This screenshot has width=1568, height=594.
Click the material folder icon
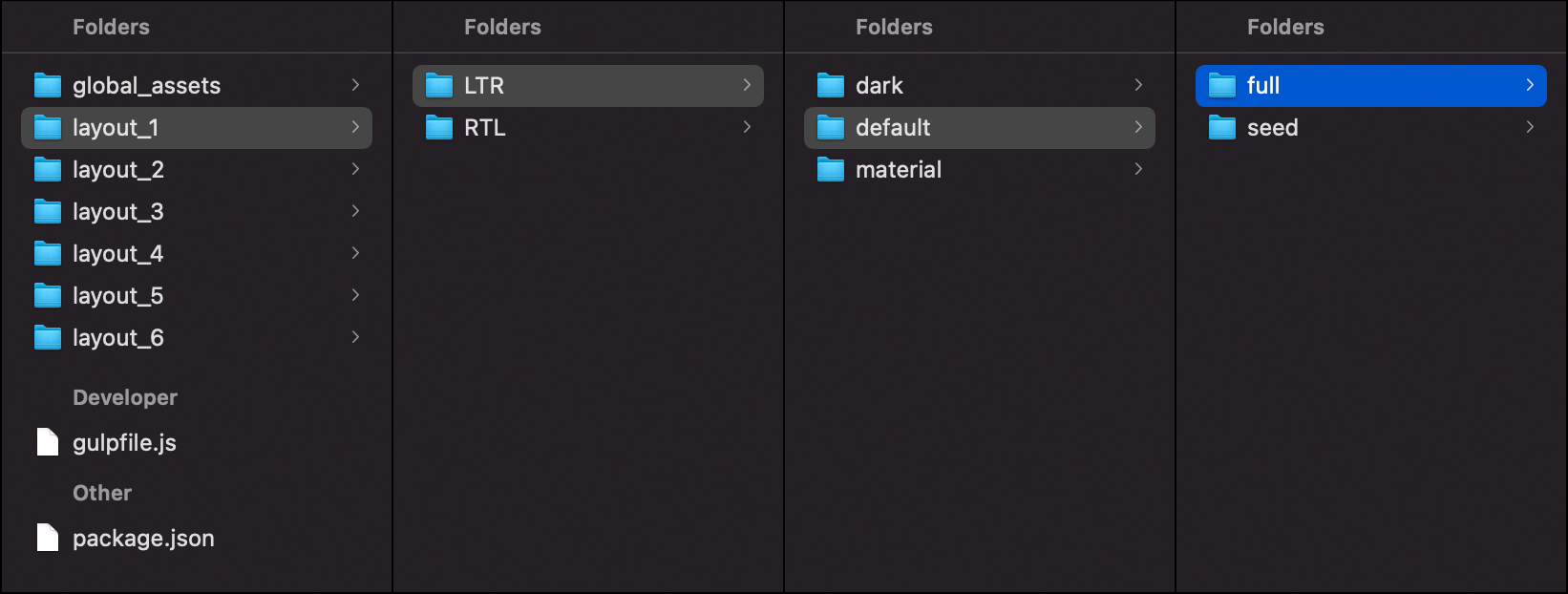831,170
